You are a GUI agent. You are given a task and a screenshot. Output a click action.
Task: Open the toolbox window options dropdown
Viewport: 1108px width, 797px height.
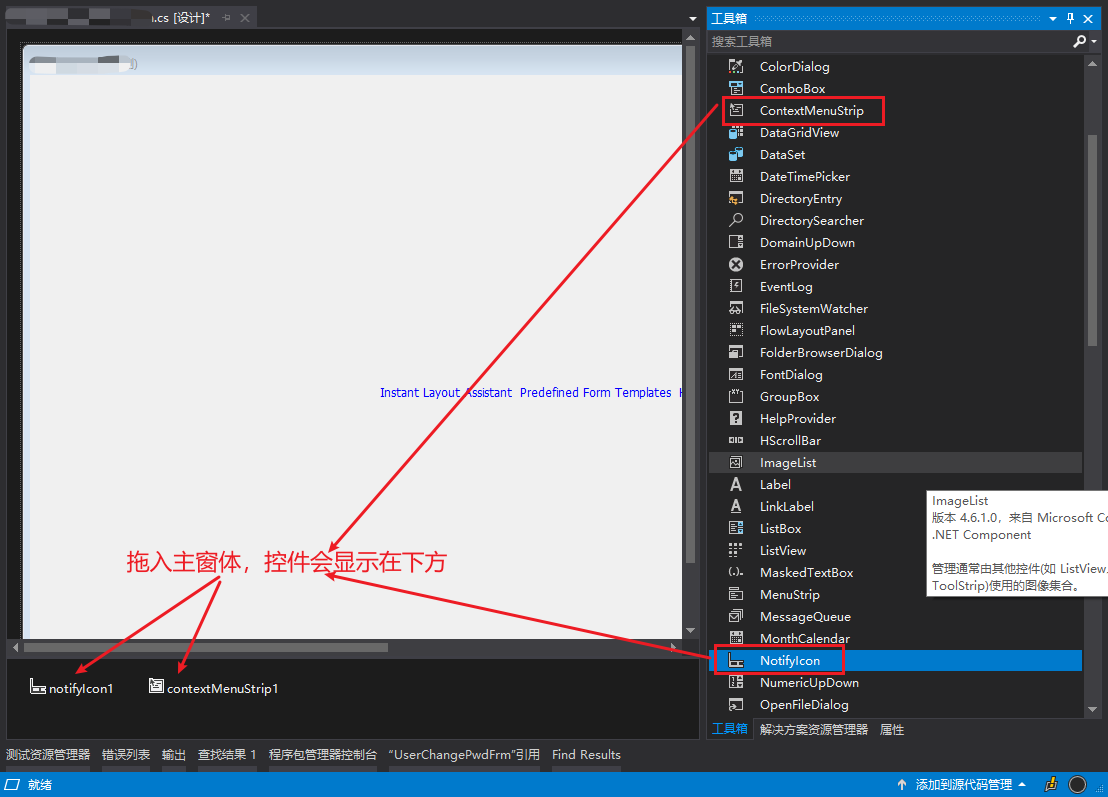coord(1052,18)
